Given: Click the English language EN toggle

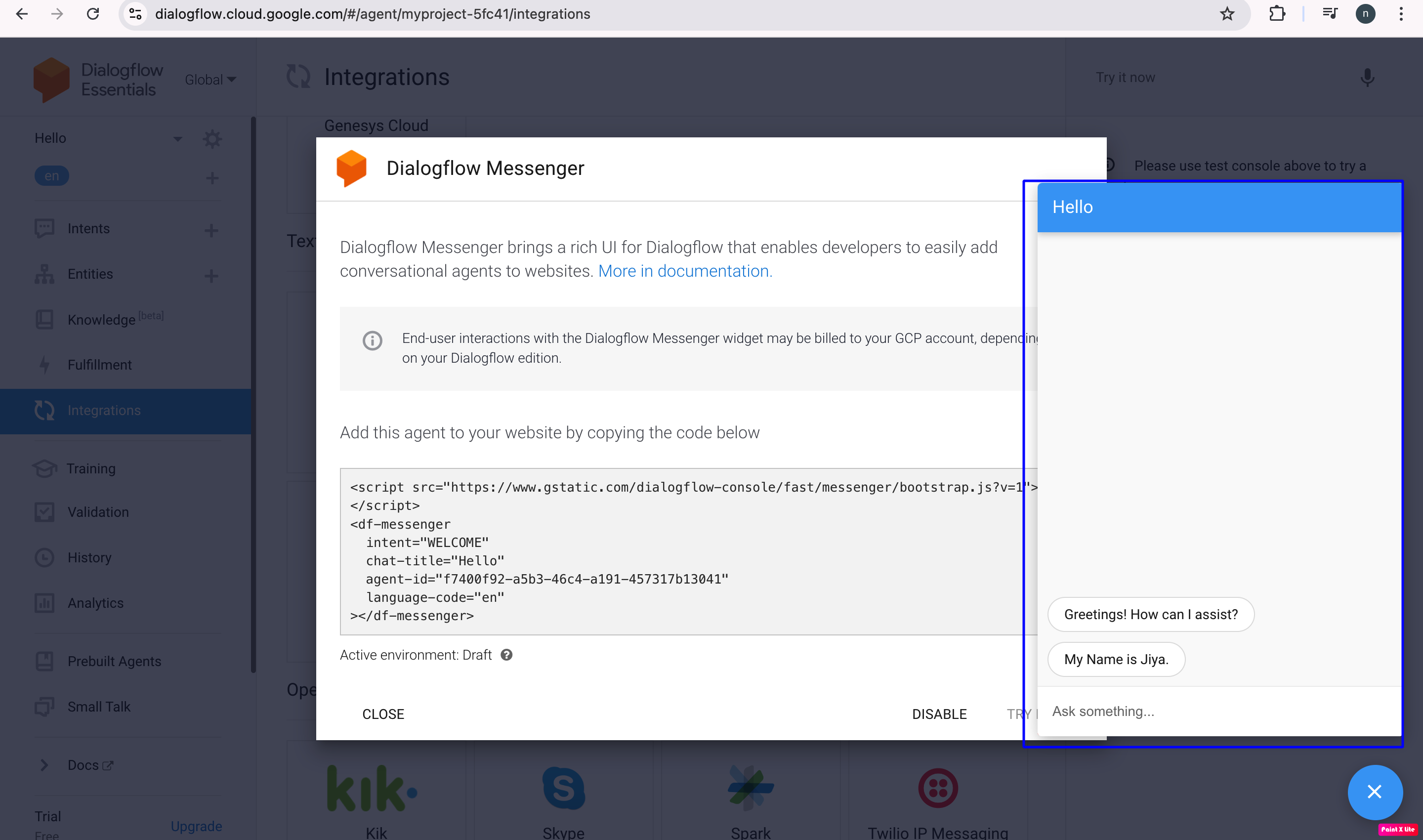Looking at the screenshot, I should [x=51, y=176].
